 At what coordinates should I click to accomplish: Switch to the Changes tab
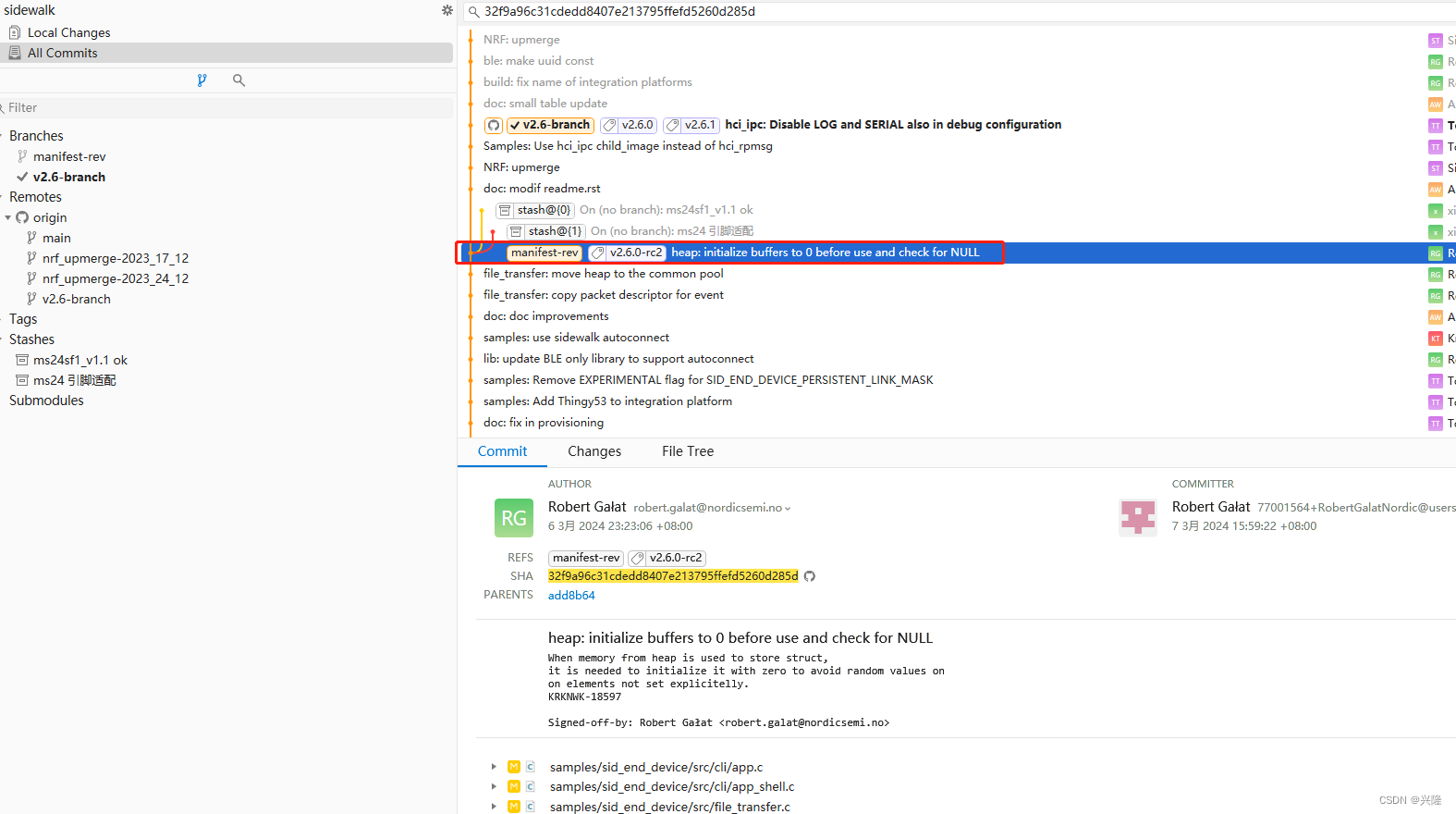(x=594, y=451)
